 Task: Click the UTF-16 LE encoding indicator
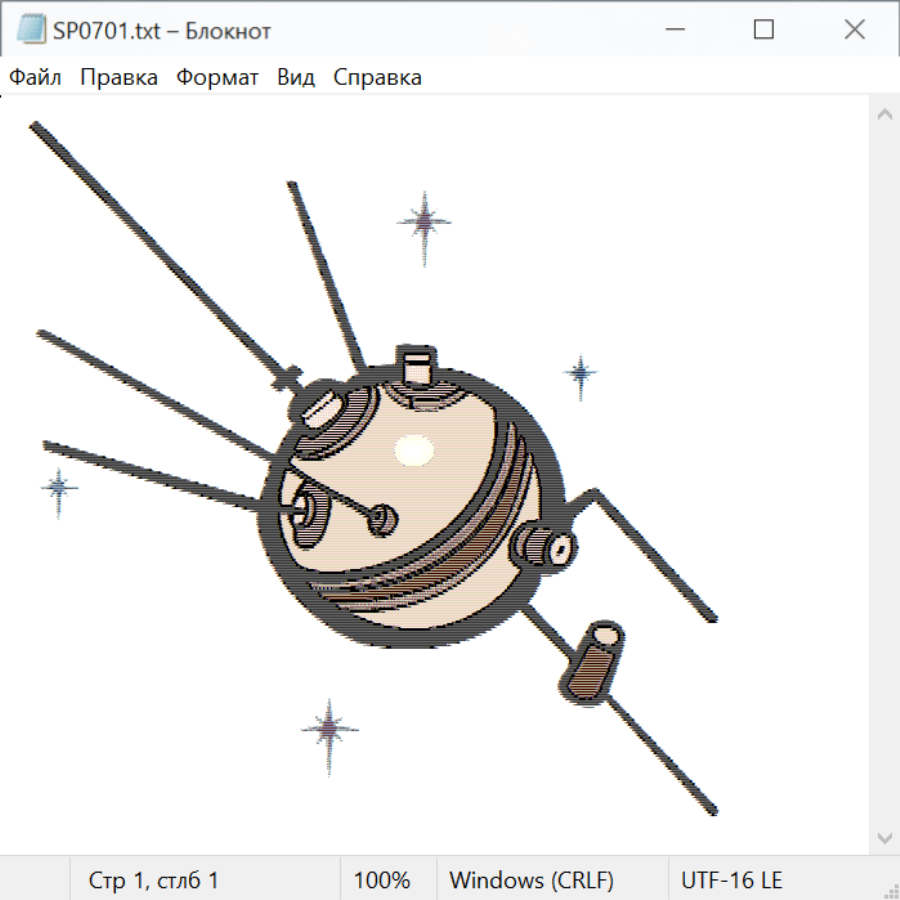coord(731,880)
